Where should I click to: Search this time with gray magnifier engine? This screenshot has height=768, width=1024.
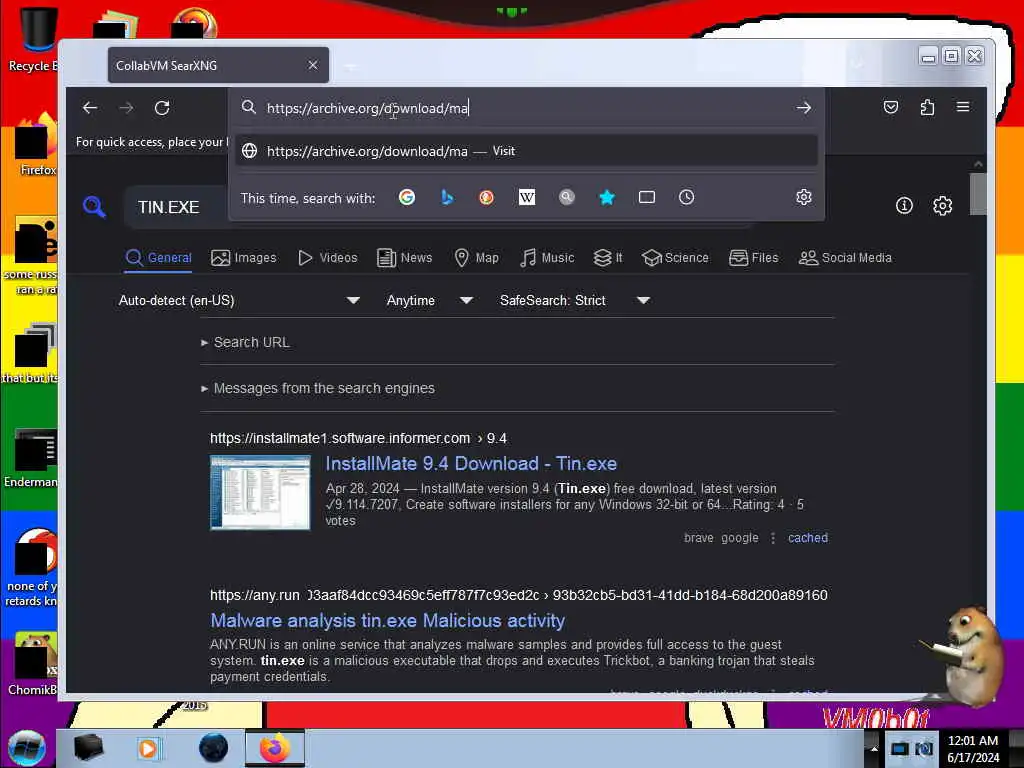[567, 197]
